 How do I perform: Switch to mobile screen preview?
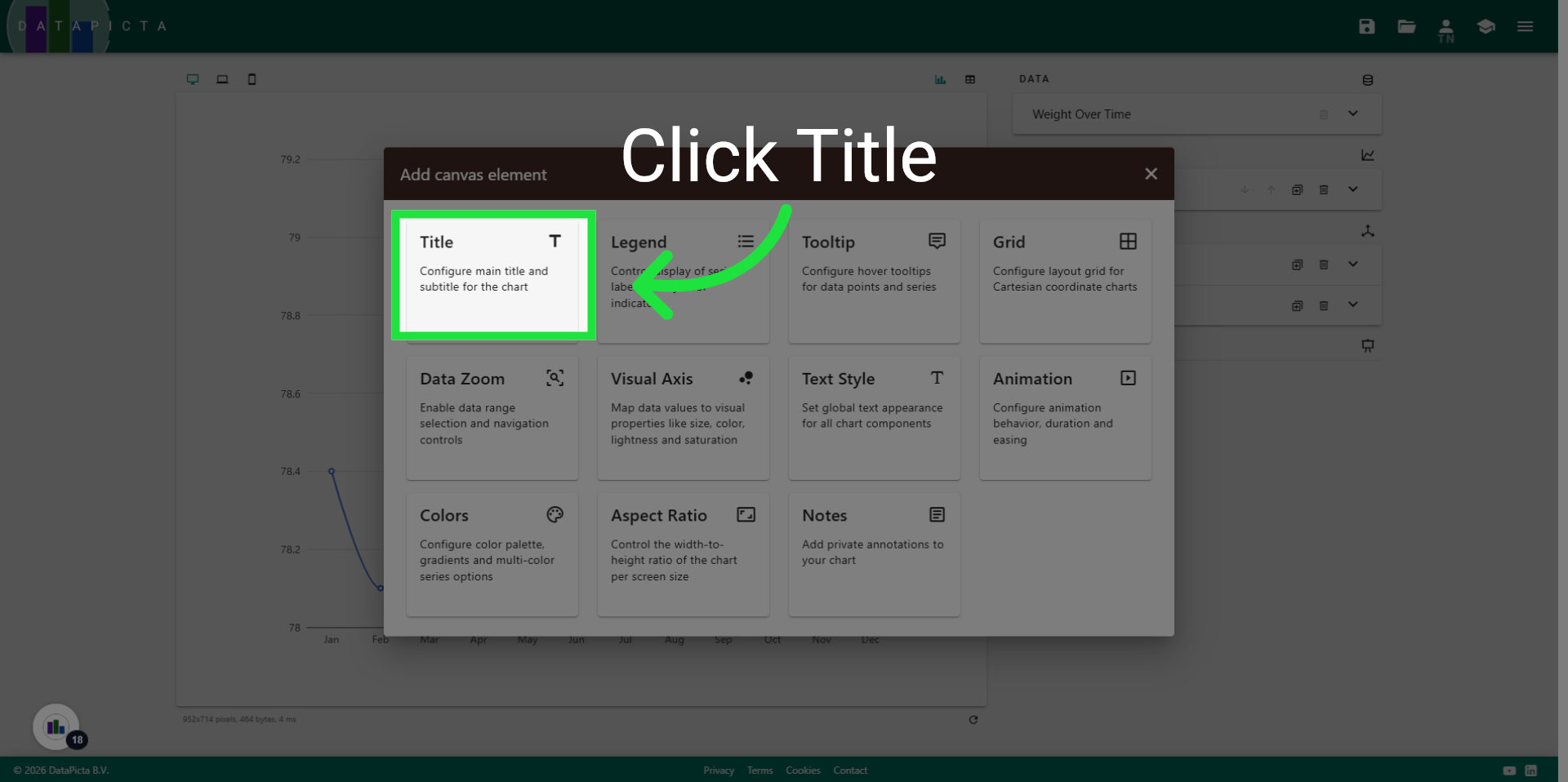(x=252, y=79)
